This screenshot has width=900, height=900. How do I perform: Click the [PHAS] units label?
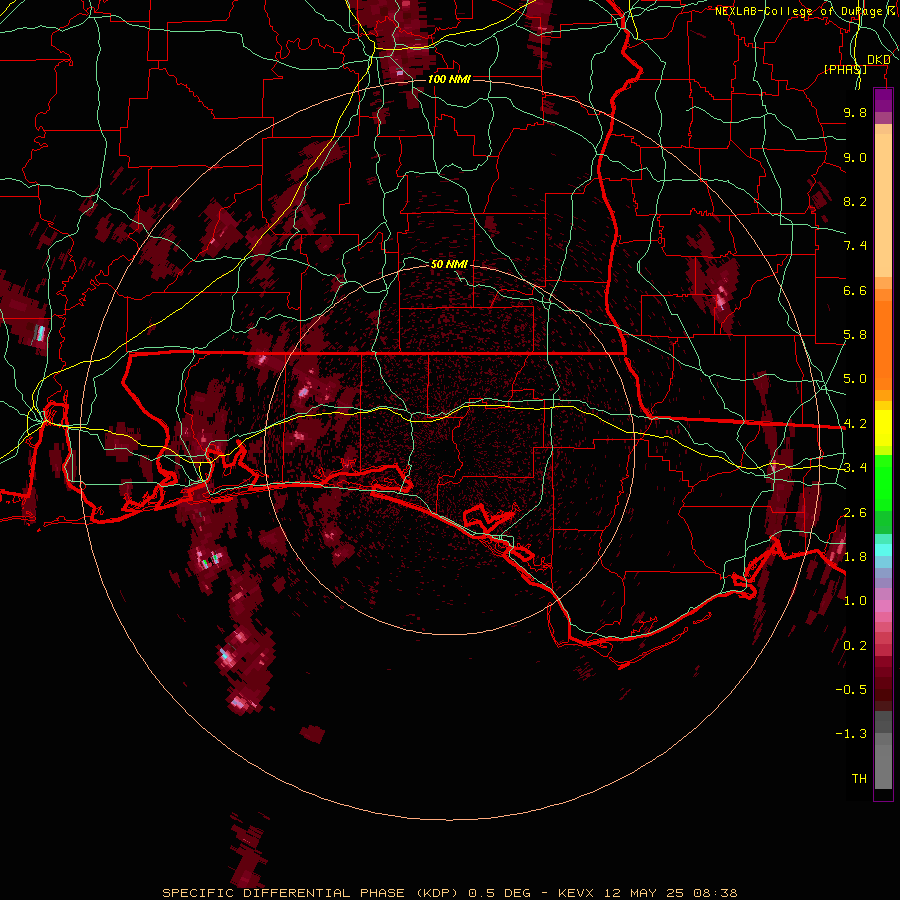[845, 69]
